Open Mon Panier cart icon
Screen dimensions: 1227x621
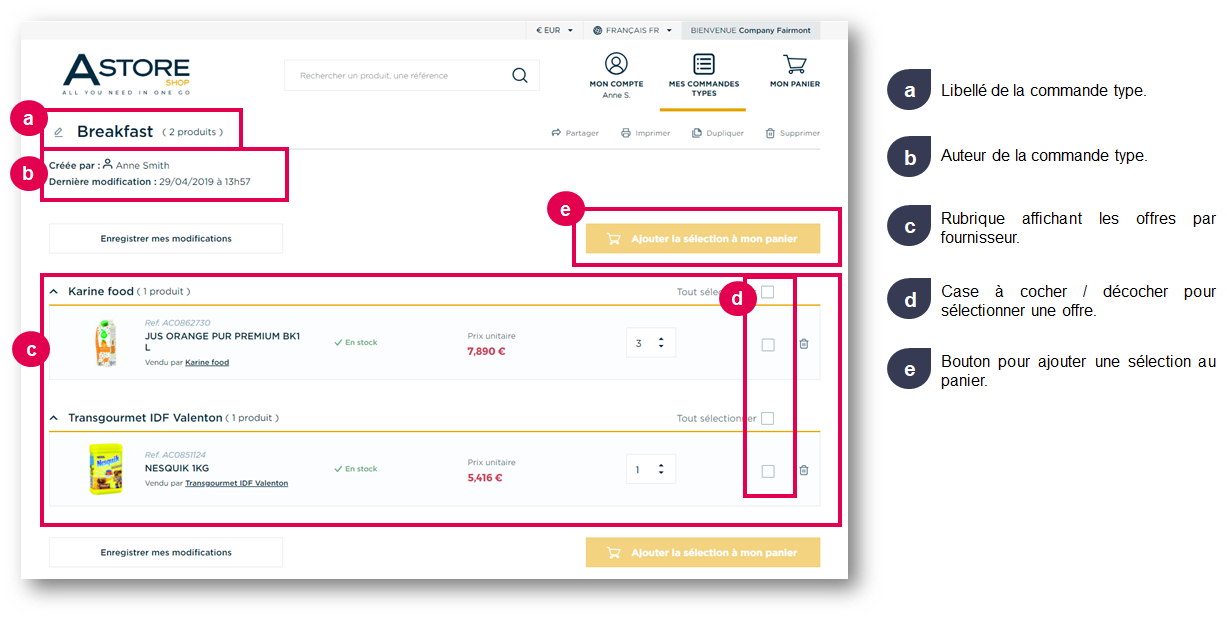[795, 64]
